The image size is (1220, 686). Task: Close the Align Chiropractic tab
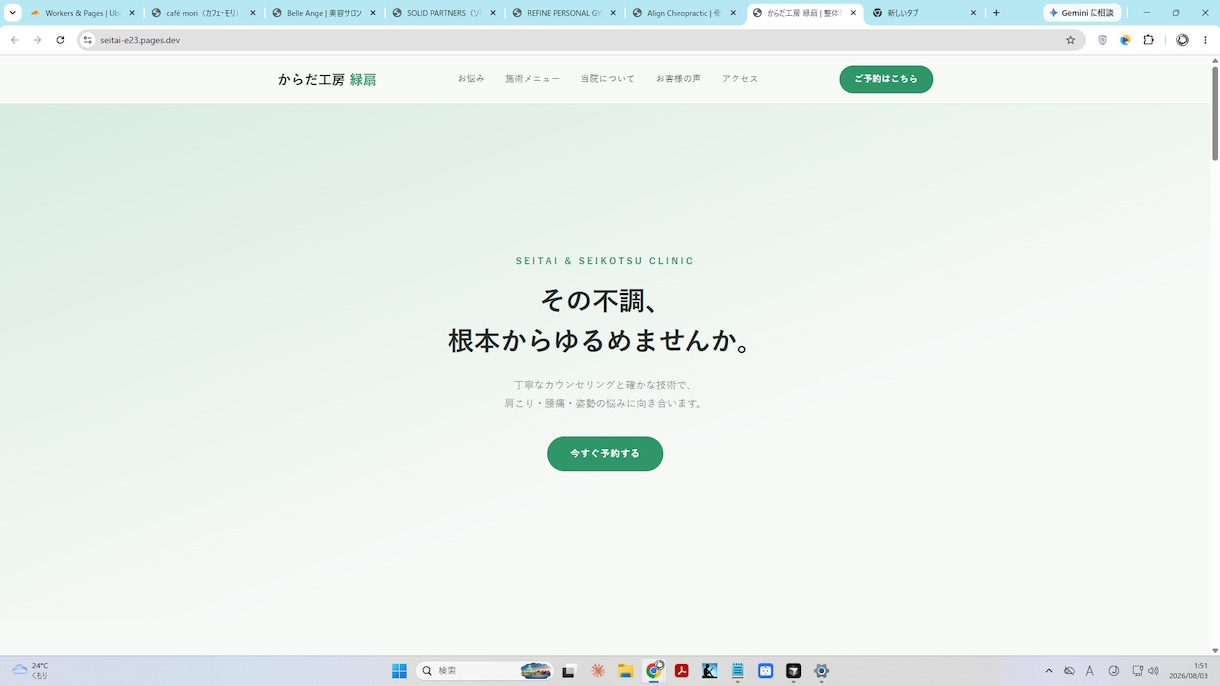click(733, 13)
